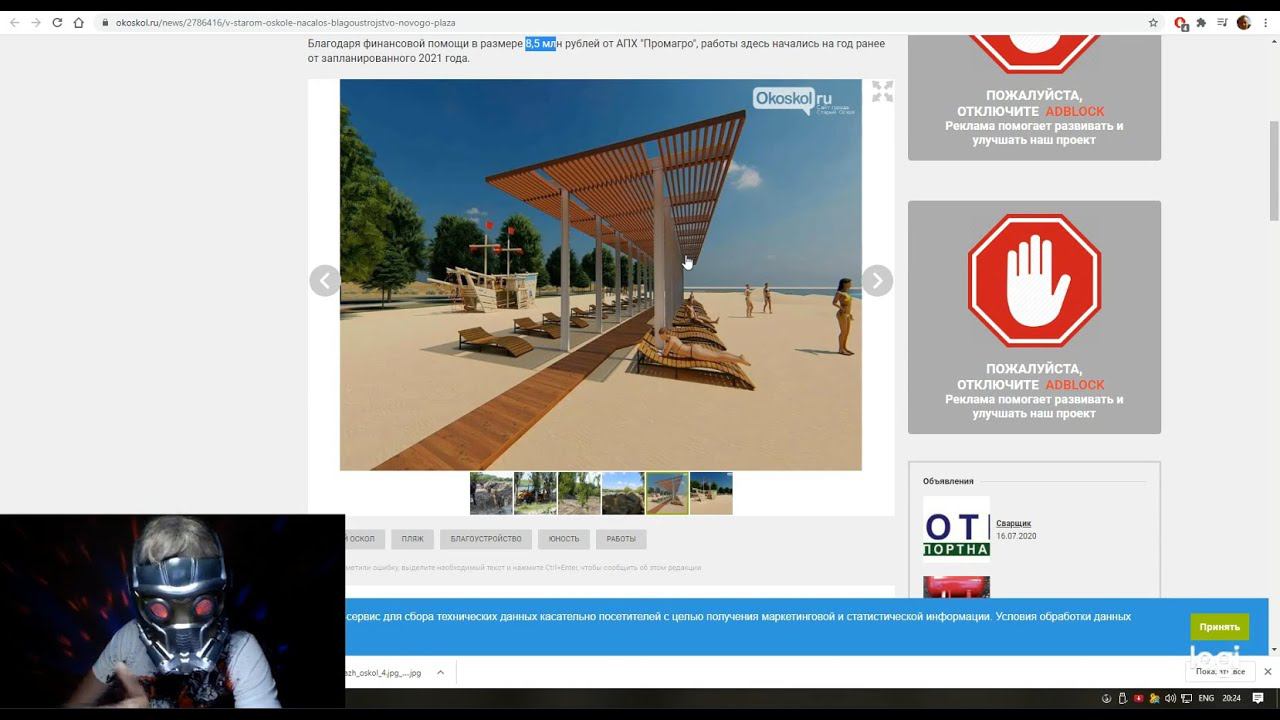The height and width of the screenshot is (720, 1280).
Task: Select the first gallery thumbnail
Action: pyautogui.click(x=491, y=494)
